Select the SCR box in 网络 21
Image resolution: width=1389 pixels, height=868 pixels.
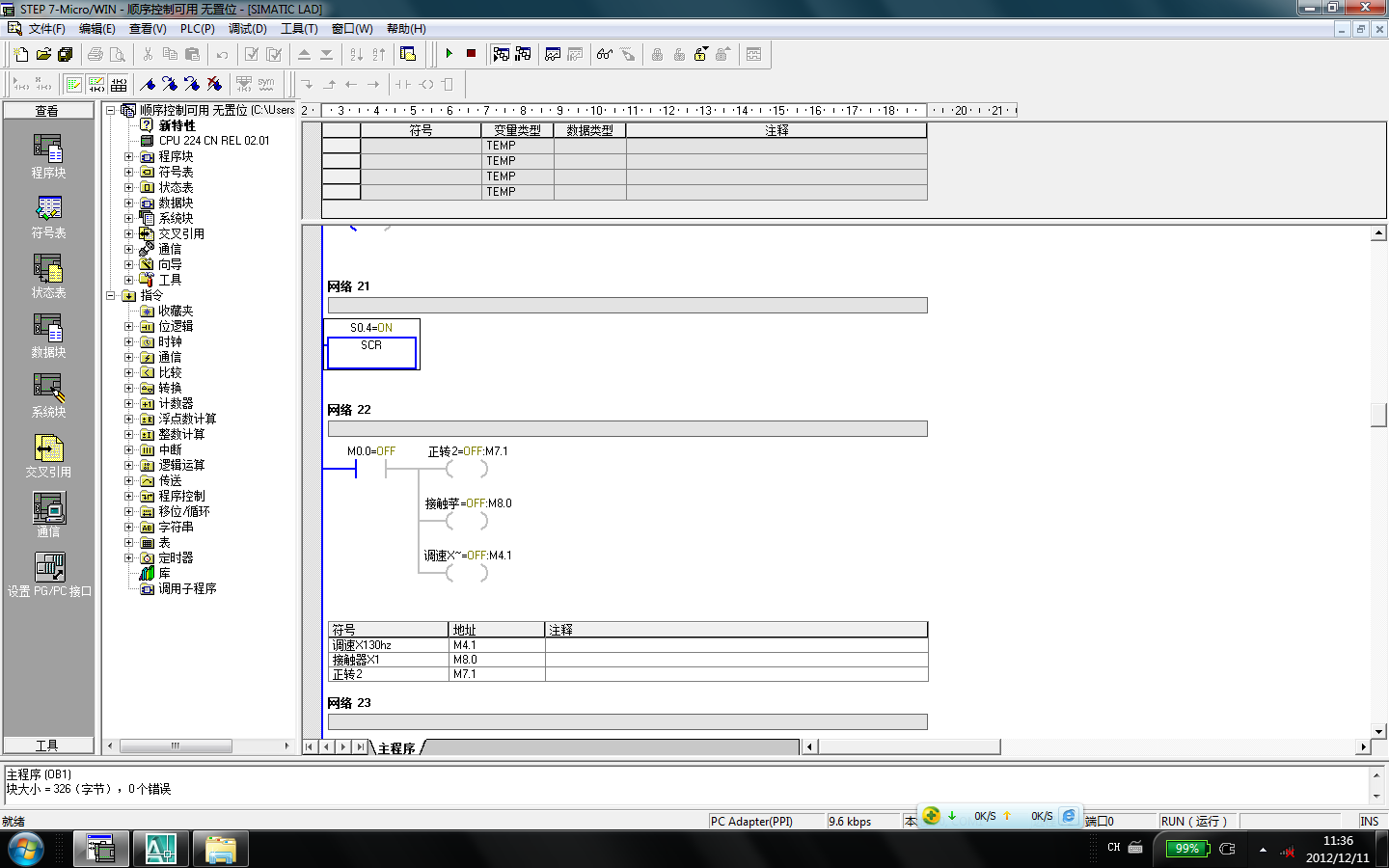[x=371, y=353]
